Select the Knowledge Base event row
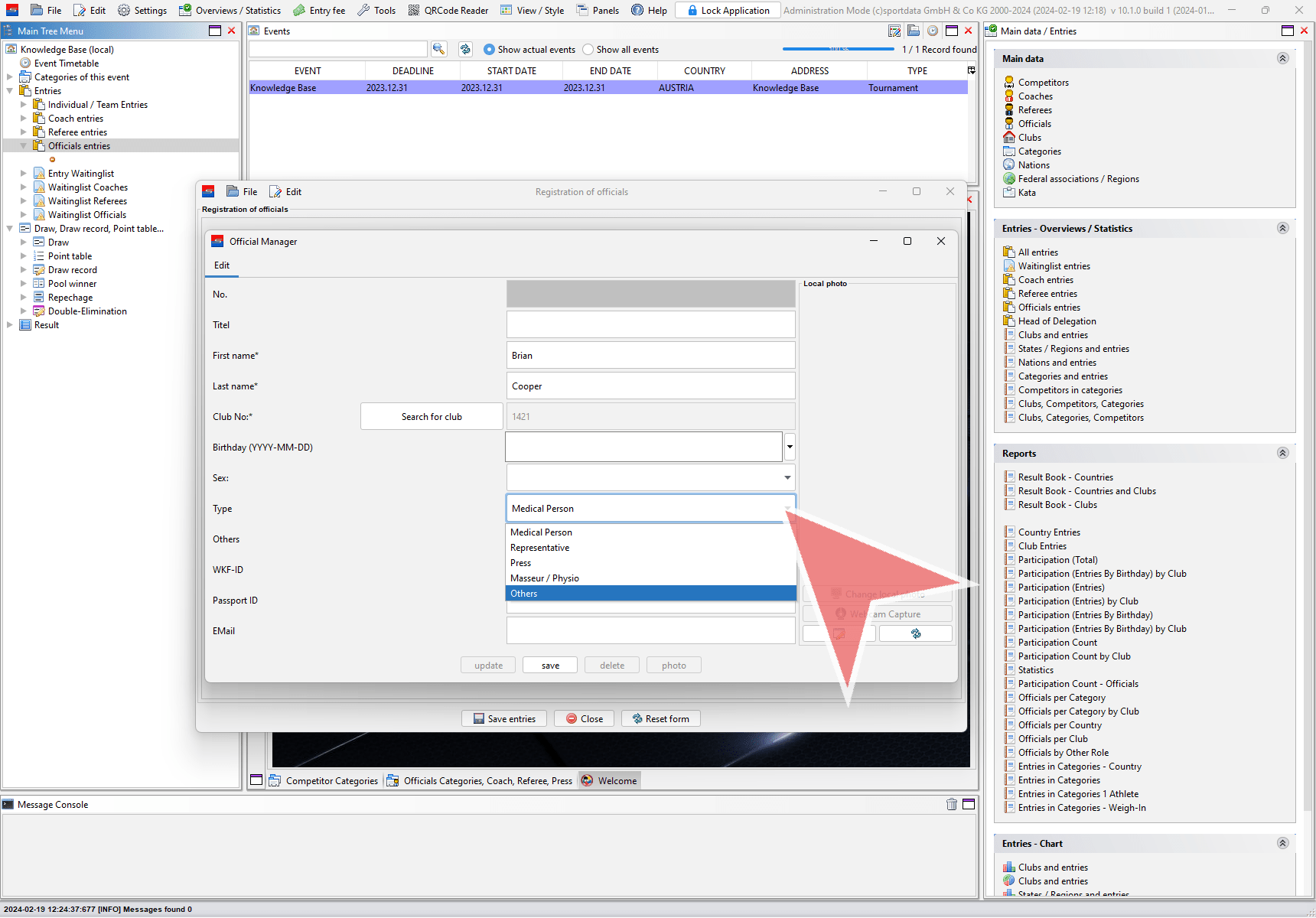 tap(608, 88)
